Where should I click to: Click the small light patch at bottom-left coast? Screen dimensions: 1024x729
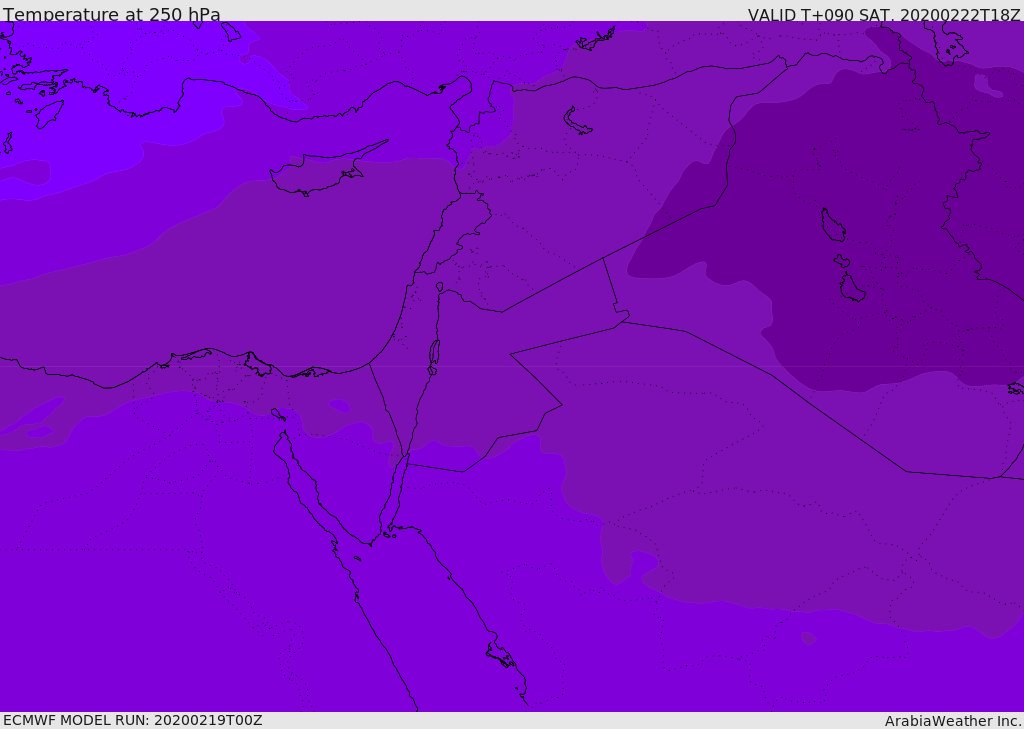coord(38,432)
